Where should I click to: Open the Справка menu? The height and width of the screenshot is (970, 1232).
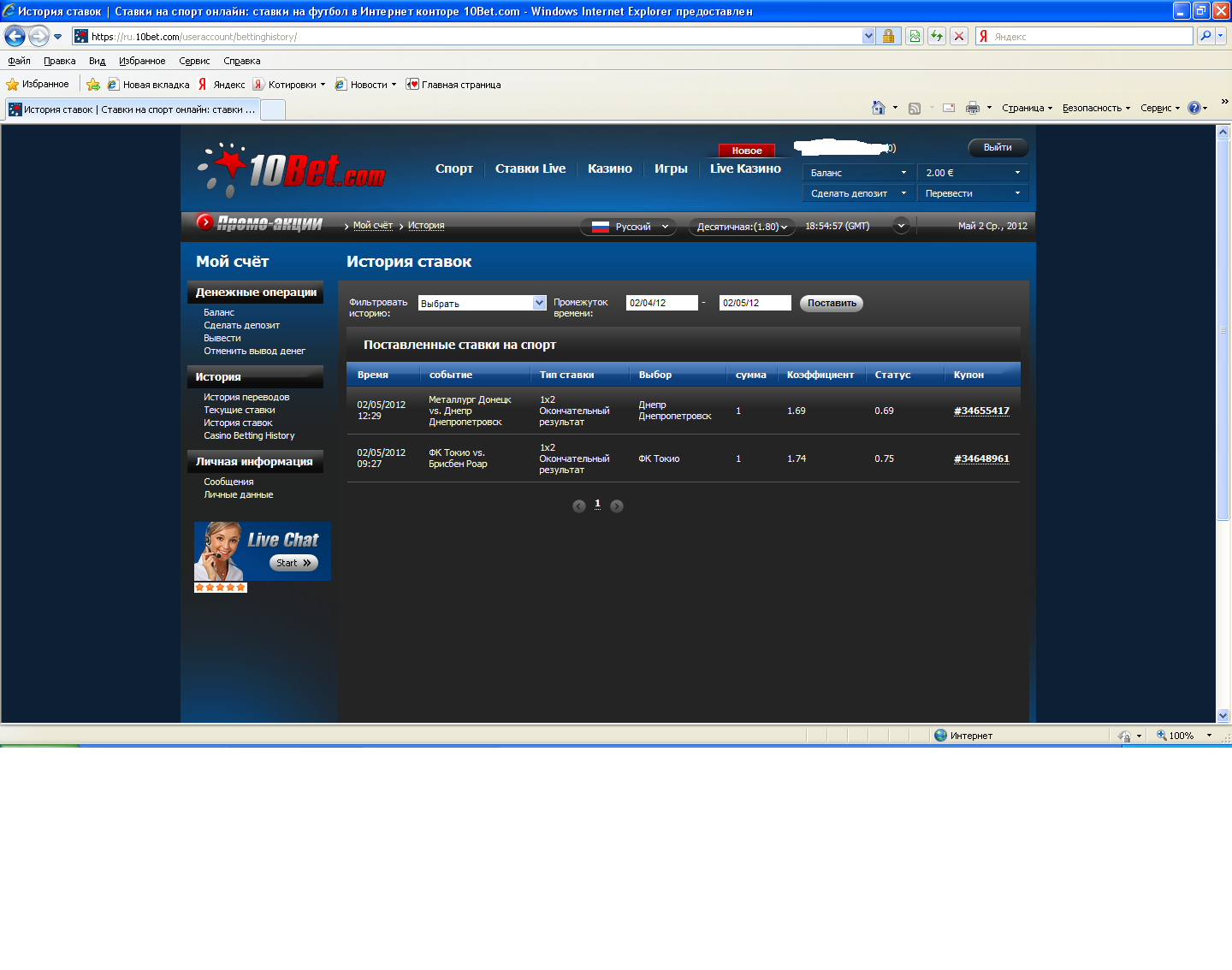(241, 61)
